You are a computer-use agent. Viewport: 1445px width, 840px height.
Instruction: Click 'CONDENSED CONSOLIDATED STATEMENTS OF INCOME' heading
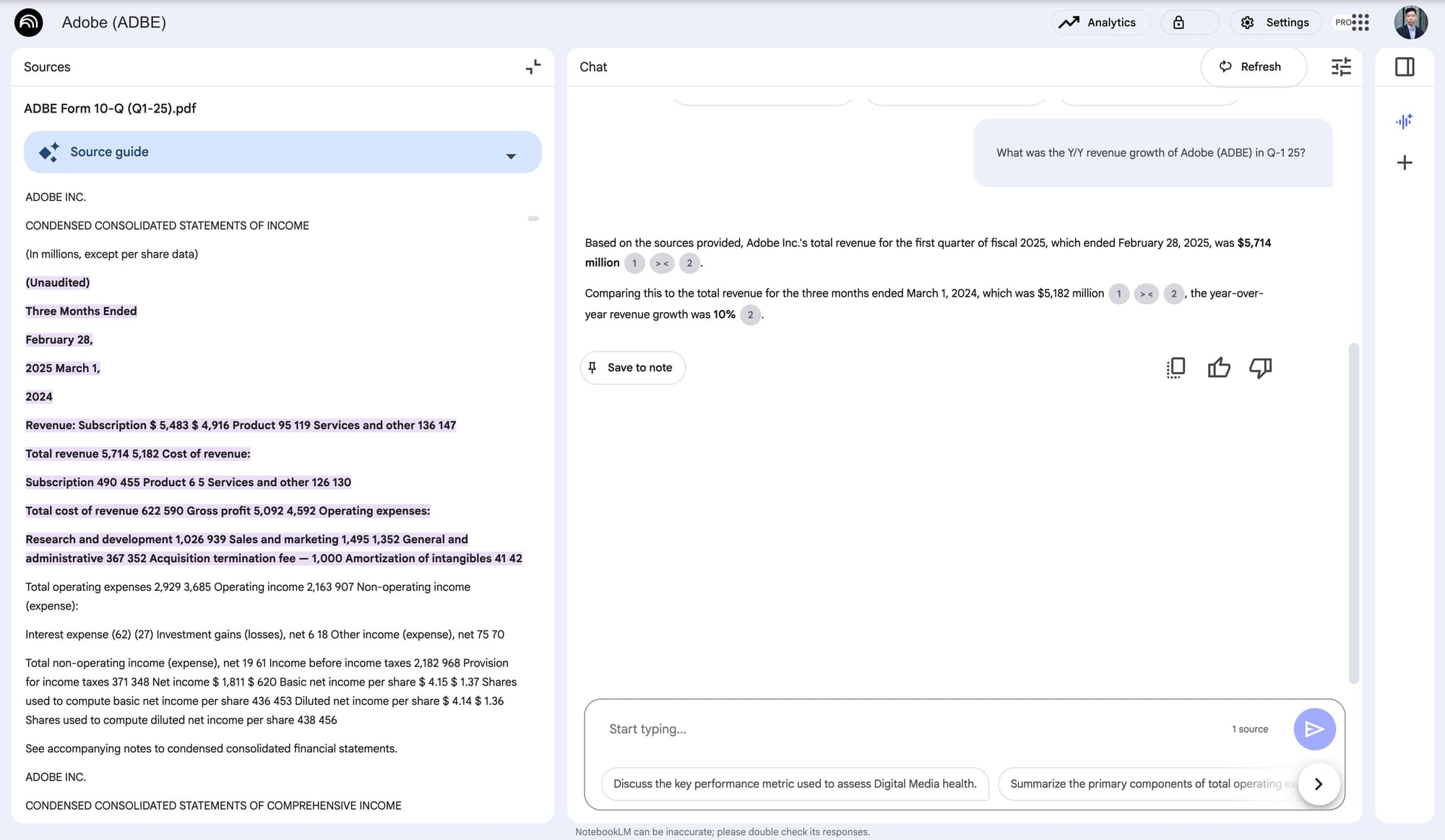(167, 225)
